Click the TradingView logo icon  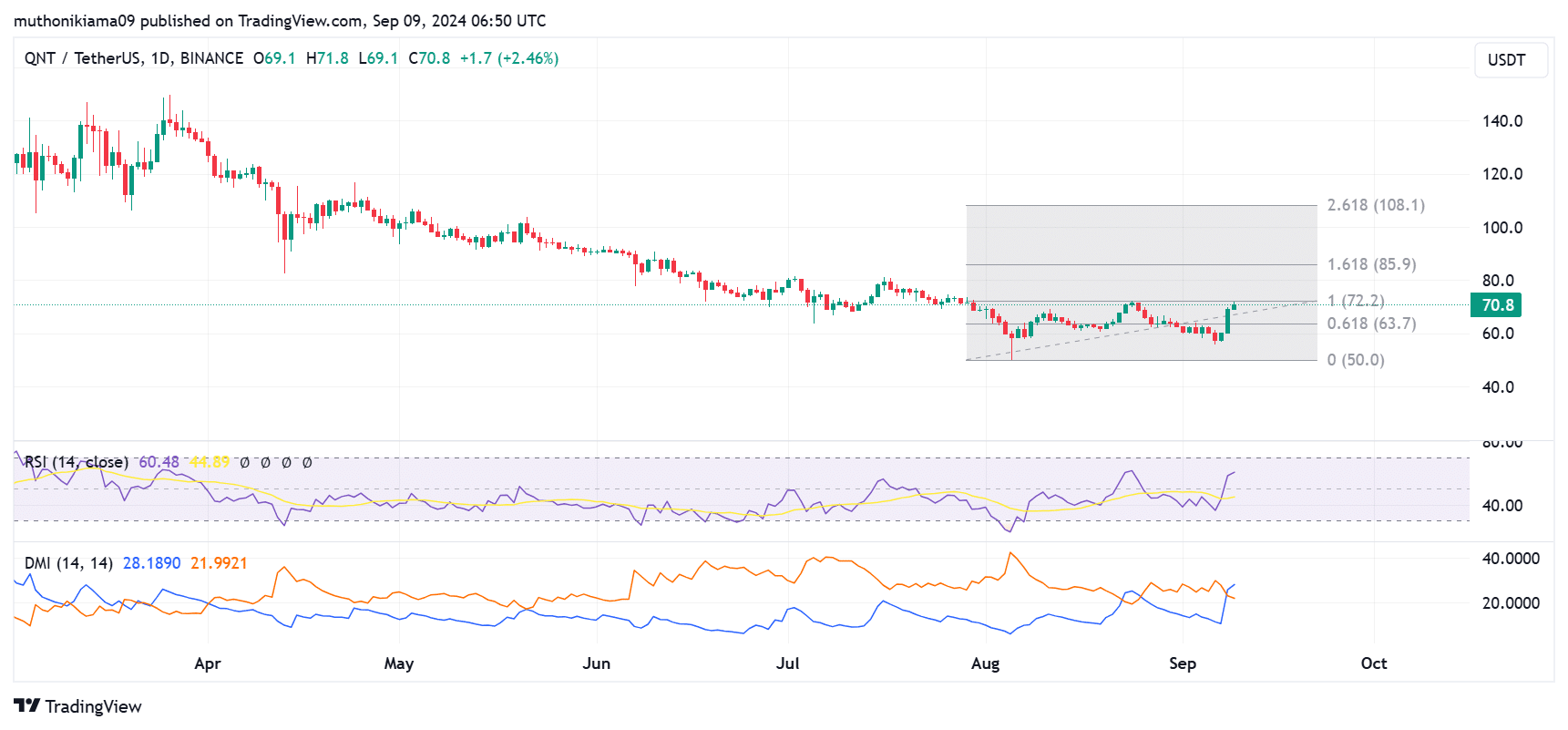click(x=26, y=706)
